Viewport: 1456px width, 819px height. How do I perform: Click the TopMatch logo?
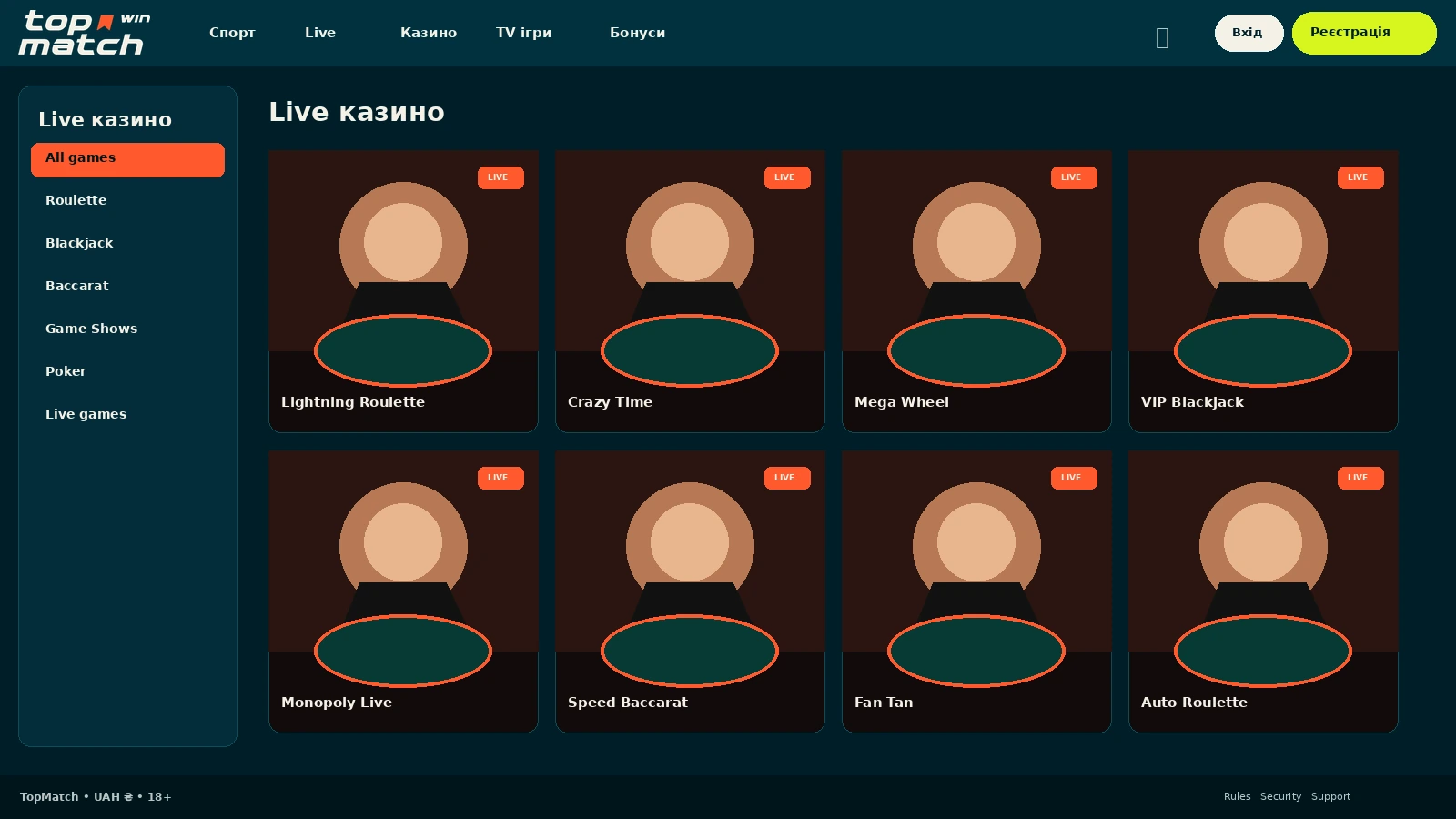85,33
